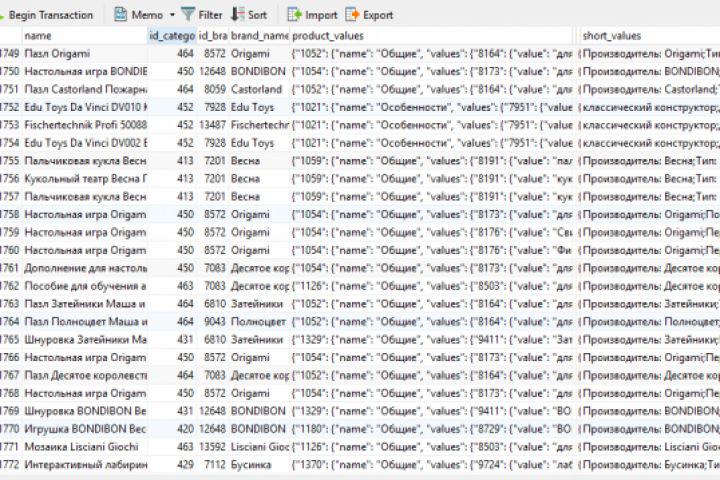Click the Memo button label
This screenshot has width=720, height=480.
pyautogui.click(x=147, y=15)
